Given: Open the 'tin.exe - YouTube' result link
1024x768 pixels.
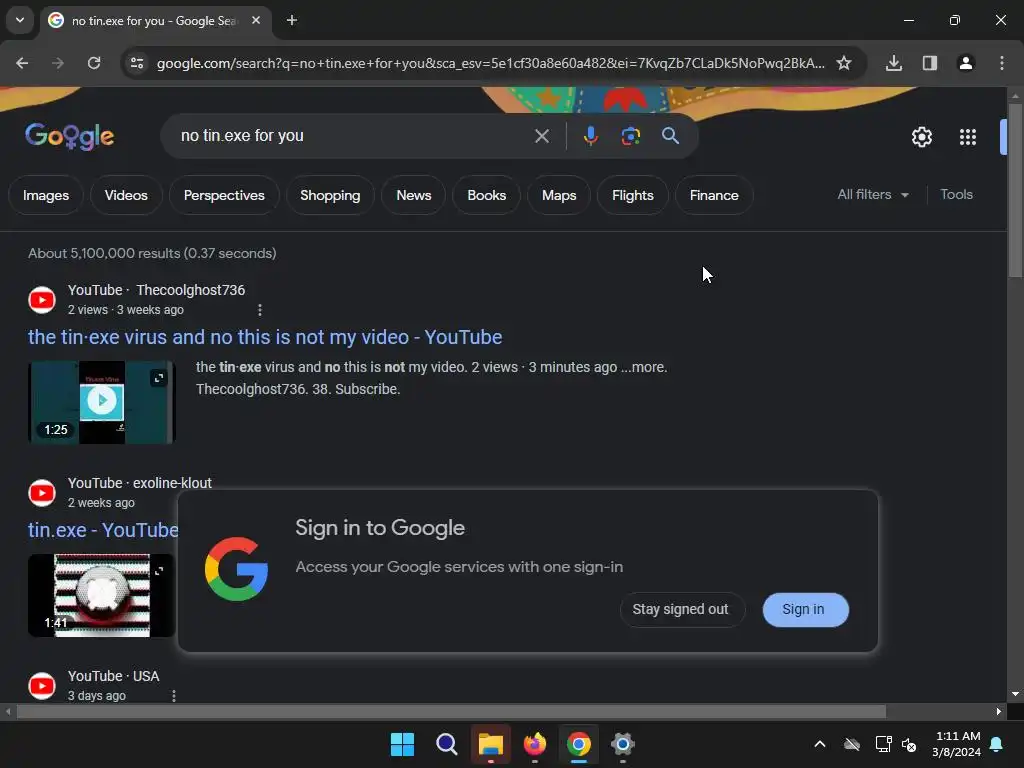Looking at the screenshot, I should (103, 530).
